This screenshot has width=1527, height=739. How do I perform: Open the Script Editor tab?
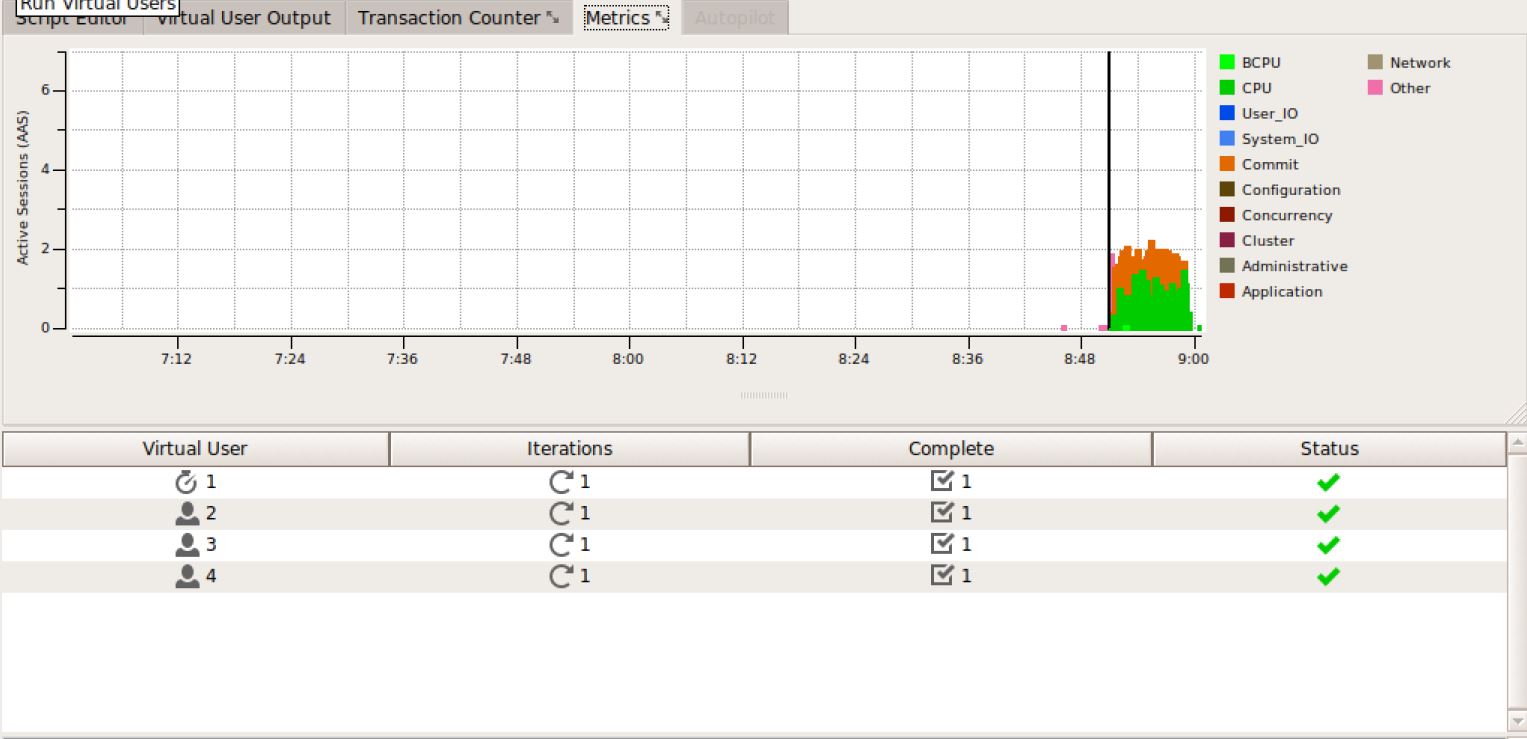[x=72, y=20]
